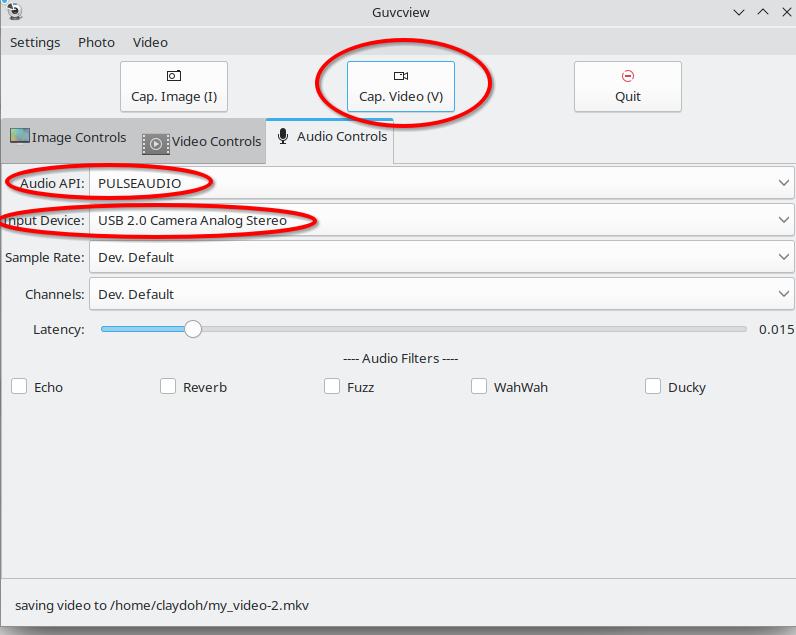Viewport: 796px width, 635px height.
Task: Enable the Fuzz filter checkbox
Action: pos(332,387)
